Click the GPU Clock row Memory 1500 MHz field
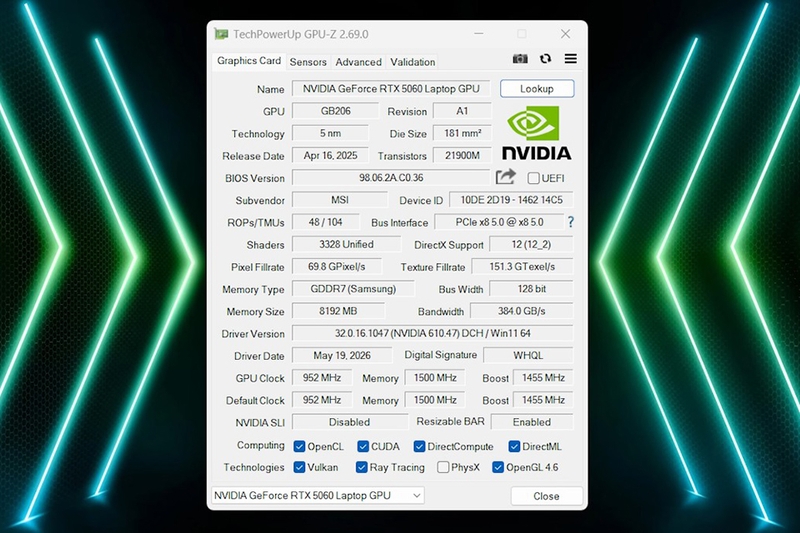Viewport: 800px width, 533px height. [x=435, y=378]
